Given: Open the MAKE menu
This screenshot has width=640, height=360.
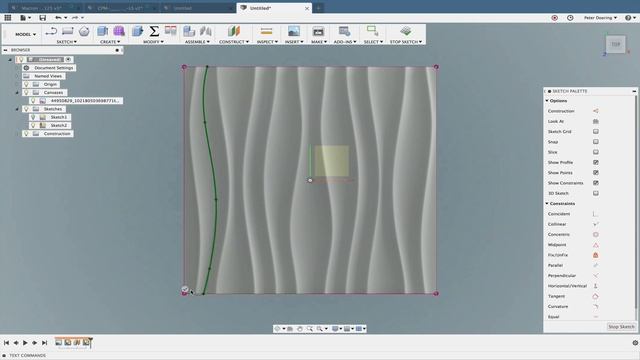Looking at the screenshot, I should 319,42.
